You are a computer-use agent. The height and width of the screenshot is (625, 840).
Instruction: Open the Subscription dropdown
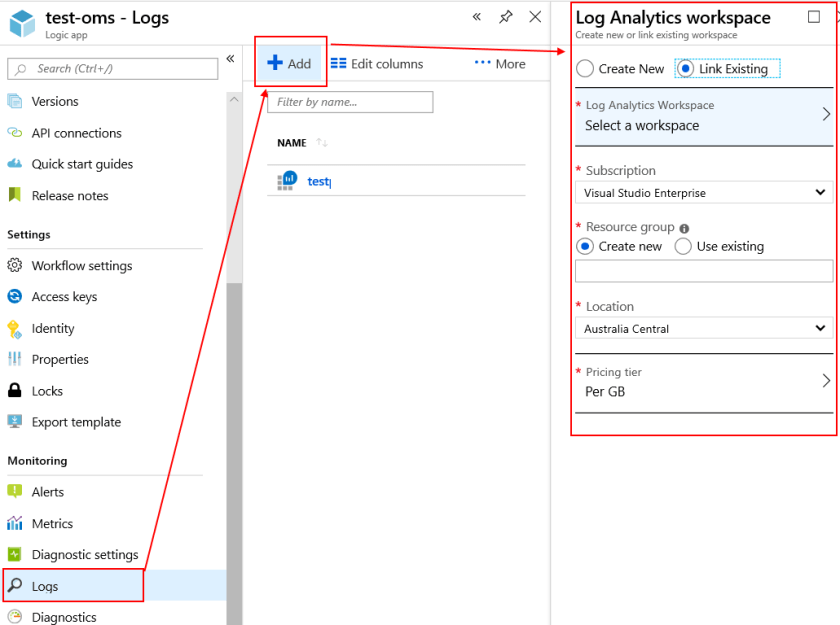pos(703,192)
